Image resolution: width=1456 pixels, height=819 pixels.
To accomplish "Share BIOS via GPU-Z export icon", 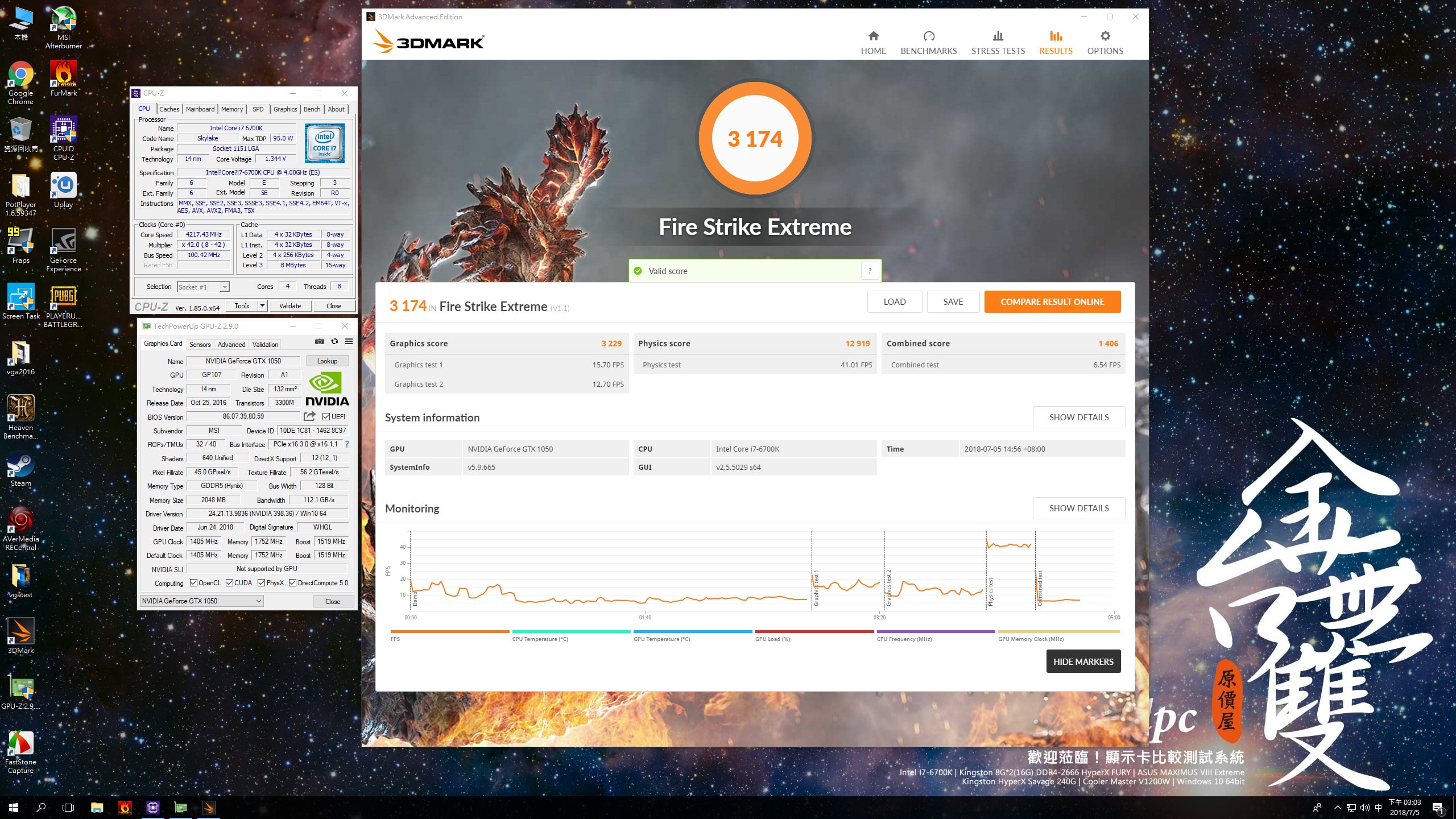I will pos(309,416).
